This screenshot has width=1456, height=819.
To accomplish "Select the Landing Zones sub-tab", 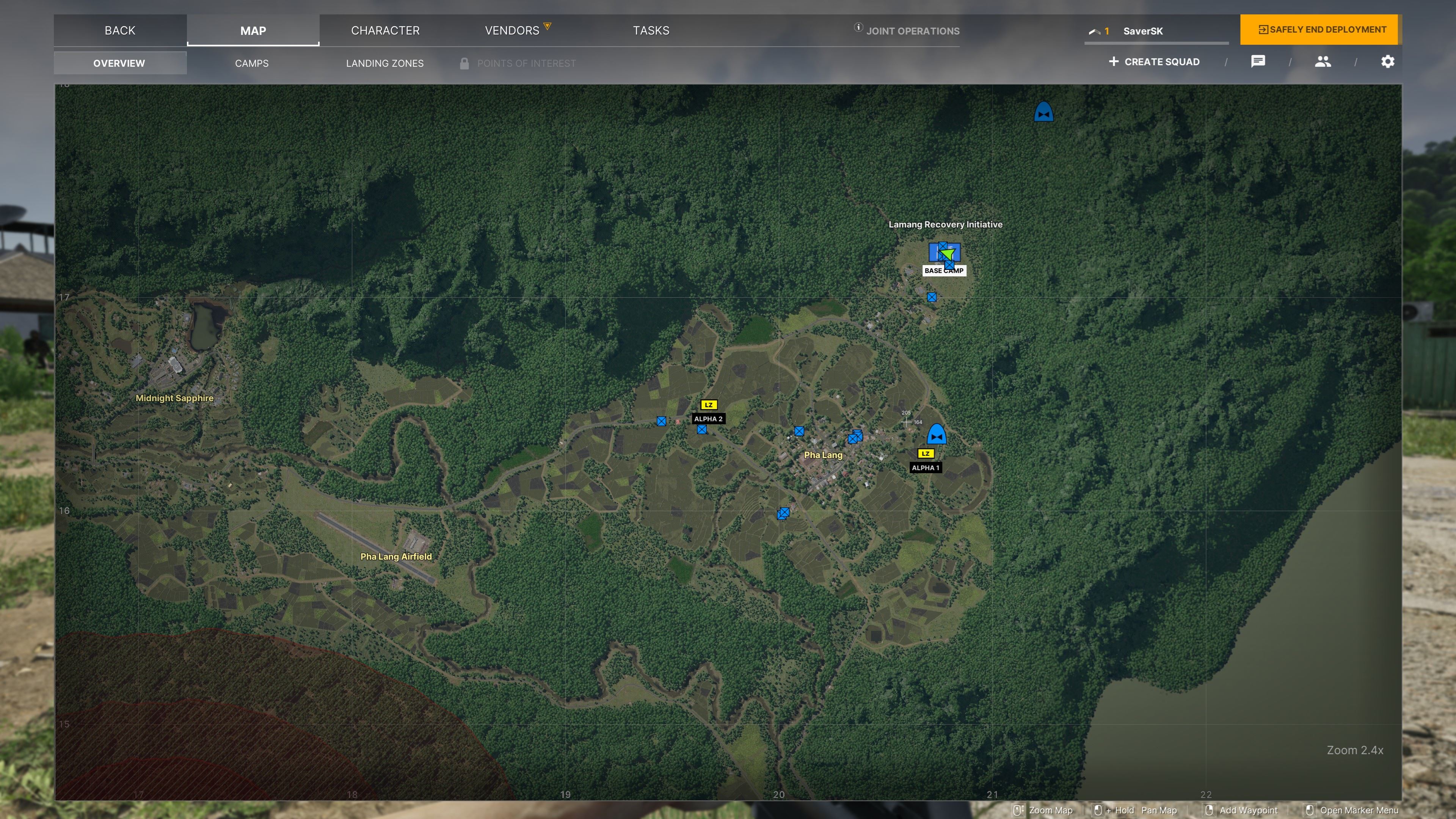I will tap(384, 63).
